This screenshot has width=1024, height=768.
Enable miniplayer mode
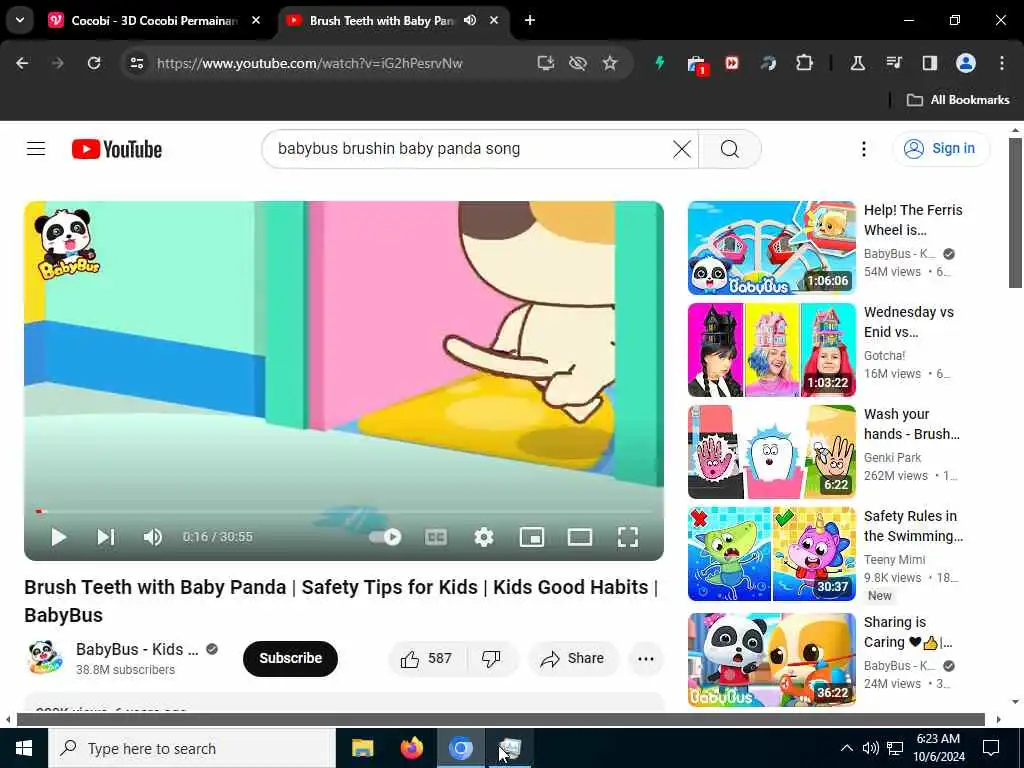532,537
